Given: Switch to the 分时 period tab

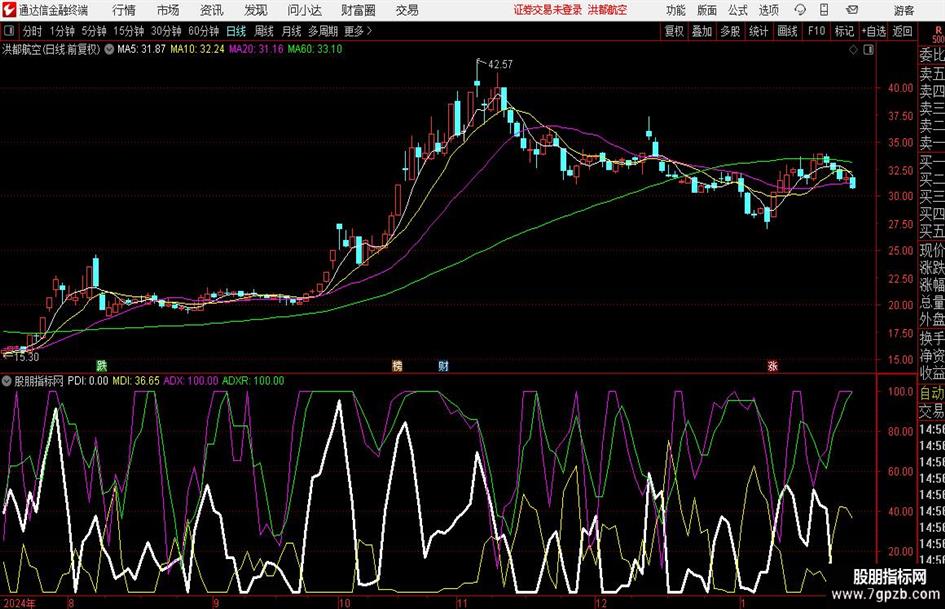Looking at the screenshot, I should click(32, 31).
